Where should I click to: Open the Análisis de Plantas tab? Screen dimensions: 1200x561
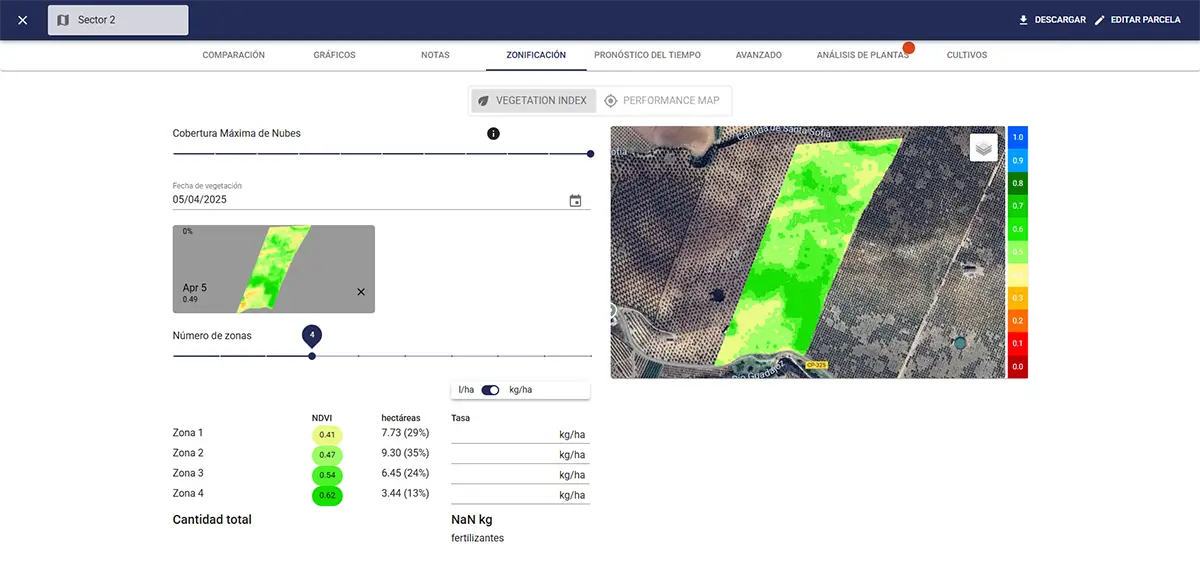(862, 55)
